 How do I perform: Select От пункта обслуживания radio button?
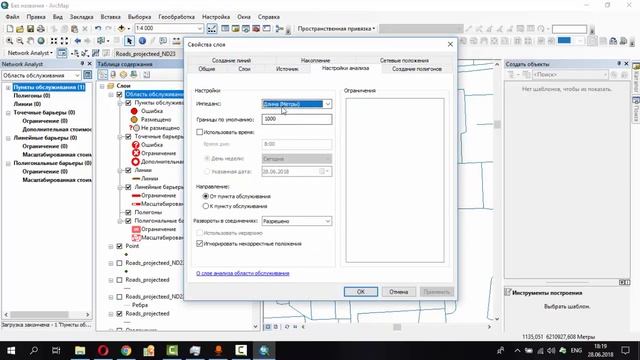[206, 196]
